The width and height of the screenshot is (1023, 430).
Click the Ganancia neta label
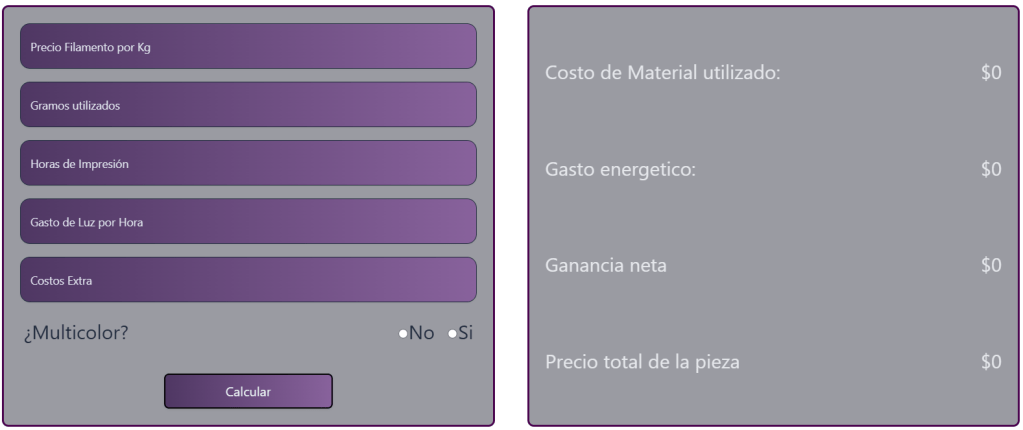point(606,265)
